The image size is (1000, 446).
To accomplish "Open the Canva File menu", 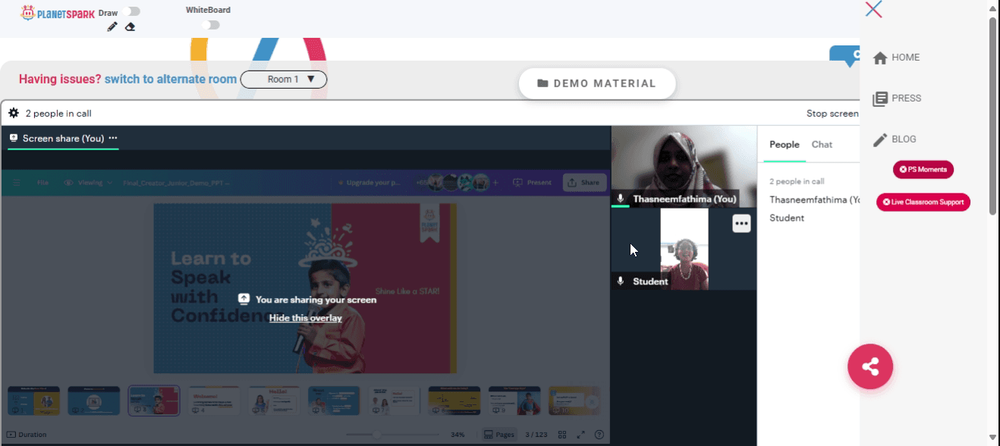I will point(43,182).
